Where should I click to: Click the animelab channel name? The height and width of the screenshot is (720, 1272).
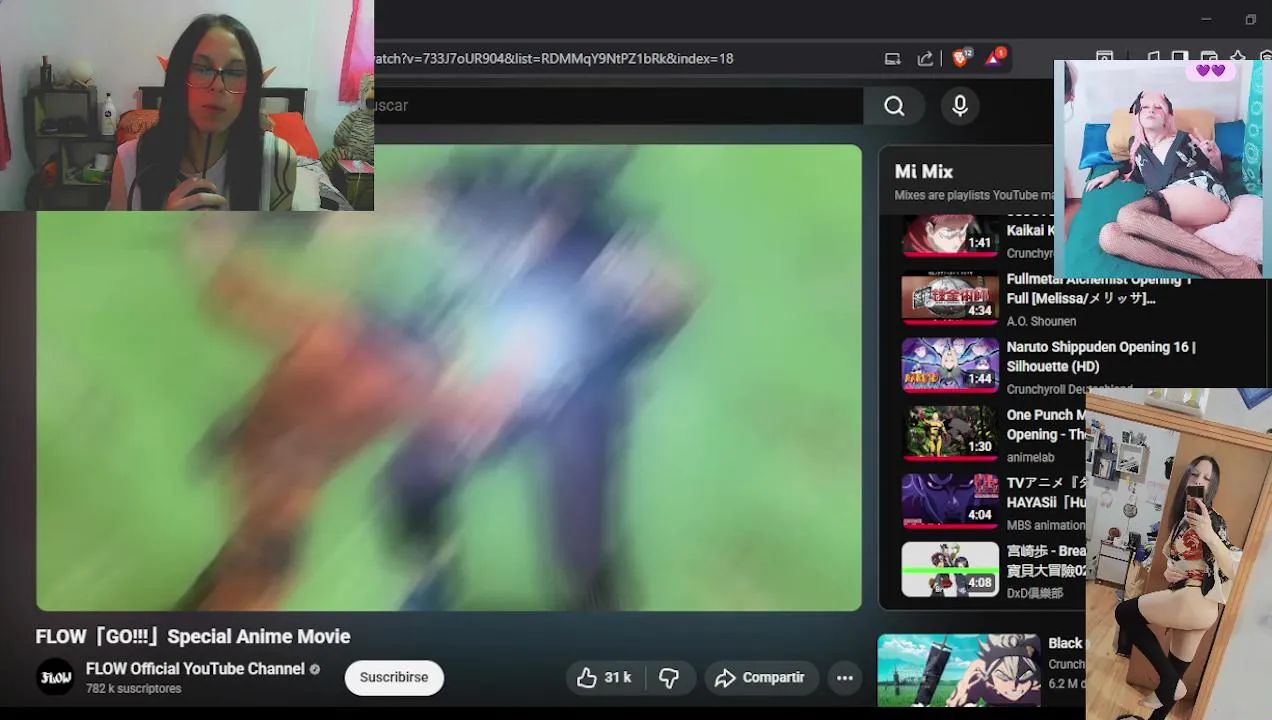tap(1030, 457)
